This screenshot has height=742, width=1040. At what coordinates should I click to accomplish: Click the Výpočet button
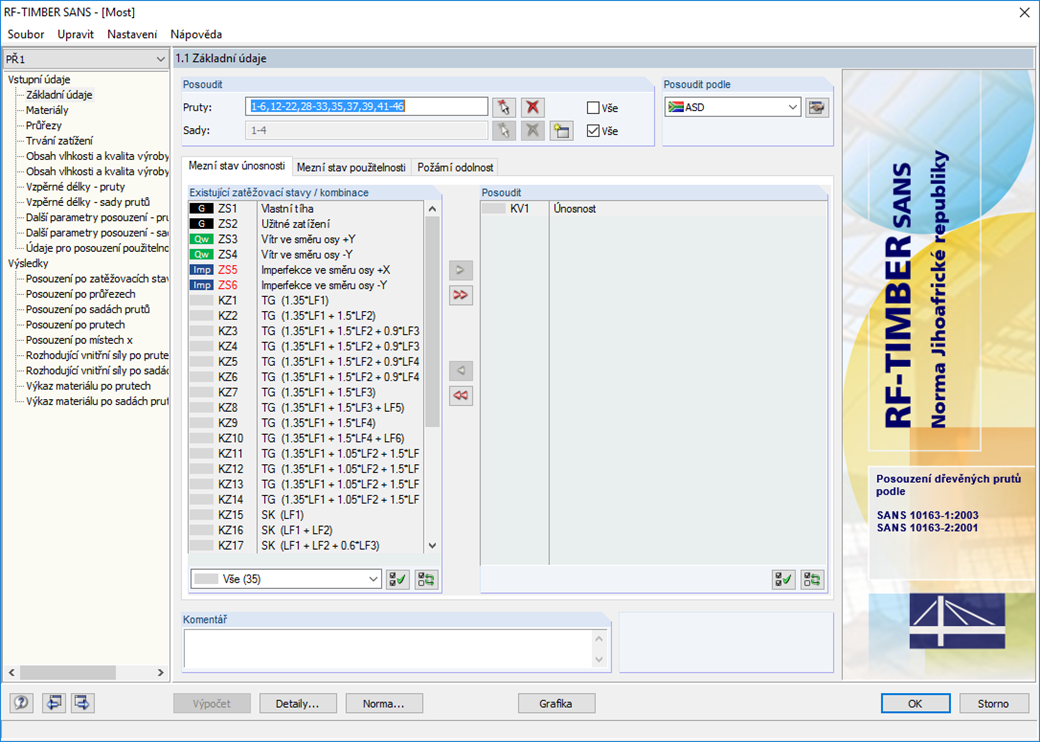[212, 704]
